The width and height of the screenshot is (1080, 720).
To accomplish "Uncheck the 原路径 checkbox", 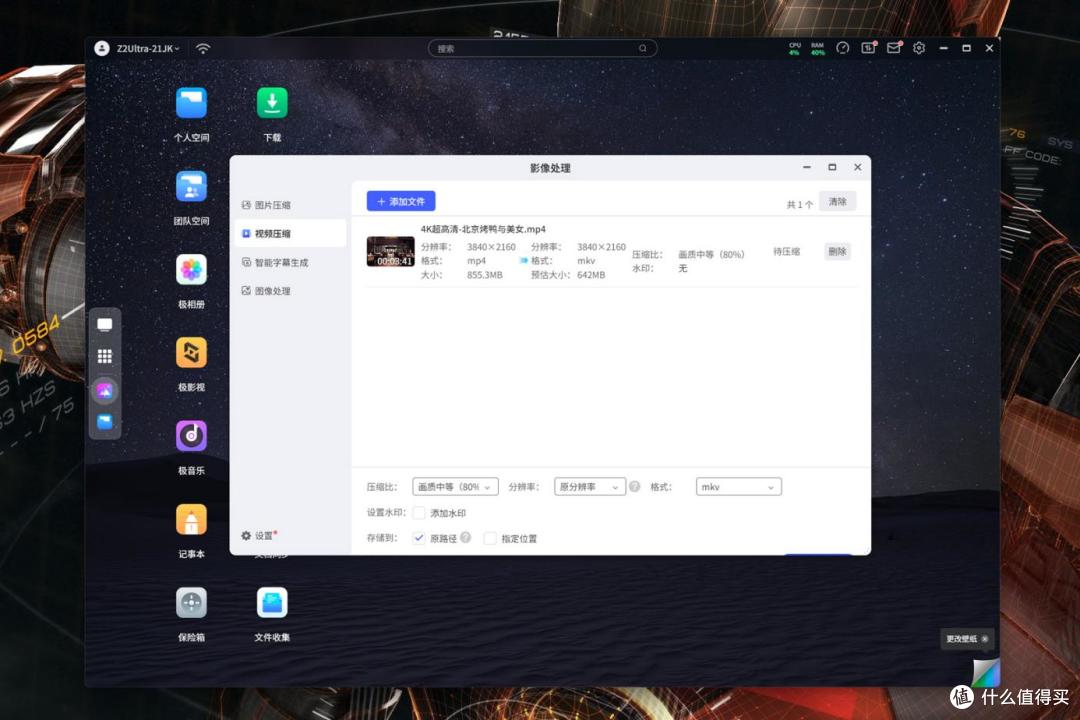I will click(x=419, y=538).
